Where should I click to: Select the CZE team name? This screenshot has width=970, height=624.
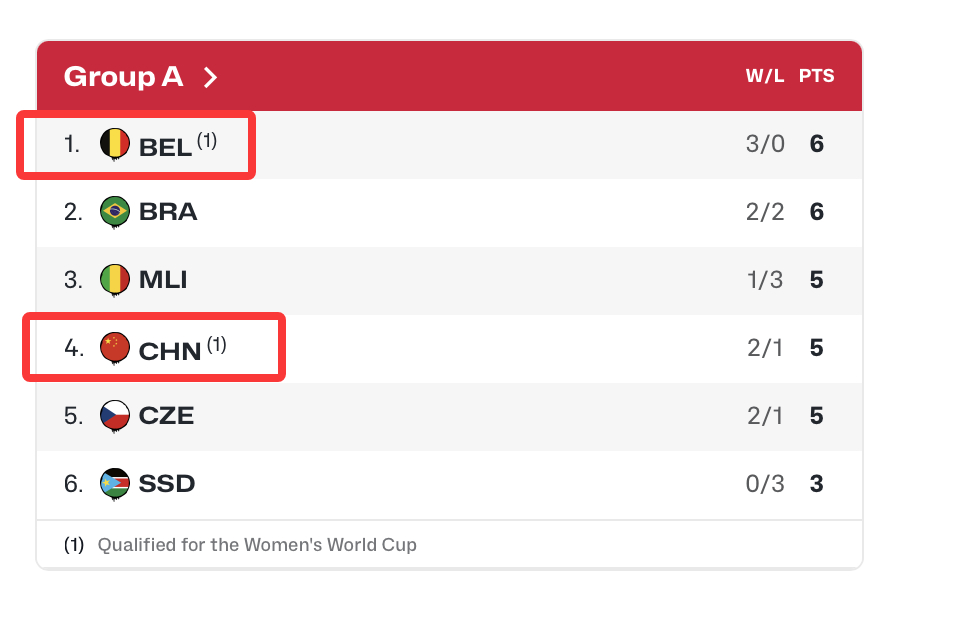166,415
